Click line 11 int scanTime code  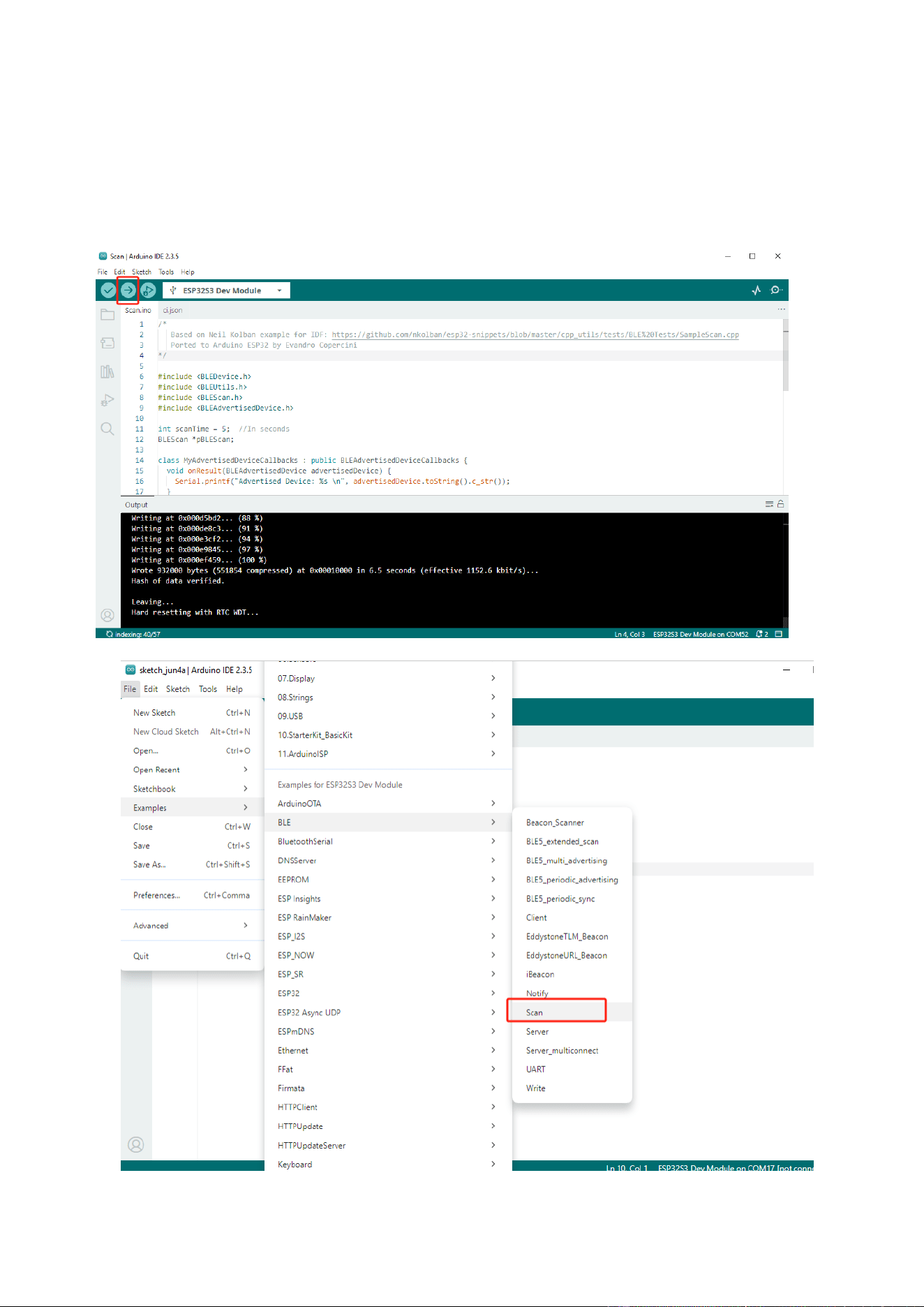click(x=223, y=429)
